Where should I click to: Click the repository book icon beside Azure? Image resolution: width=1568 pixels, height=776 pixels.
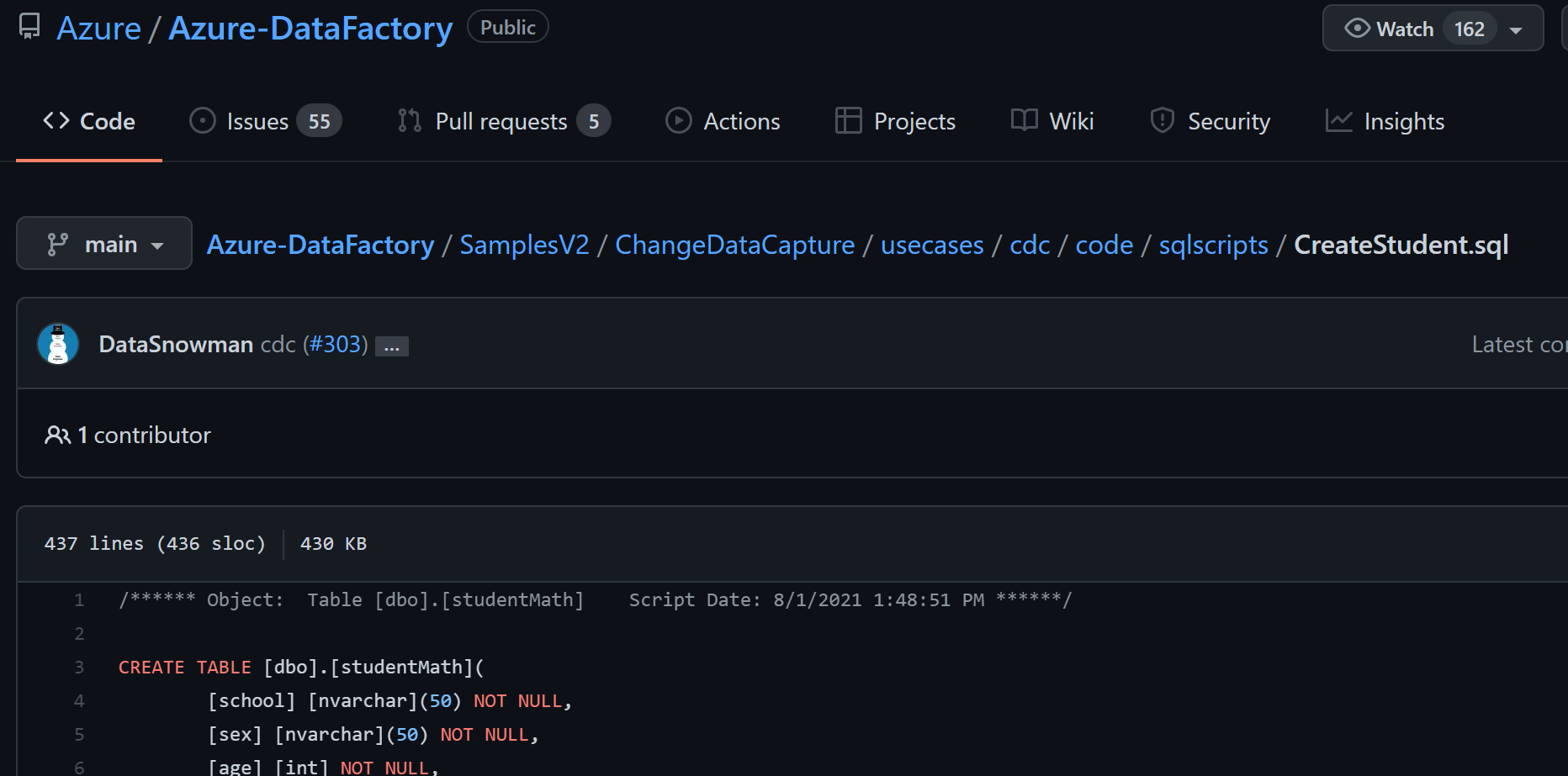(x=29, y=27)
